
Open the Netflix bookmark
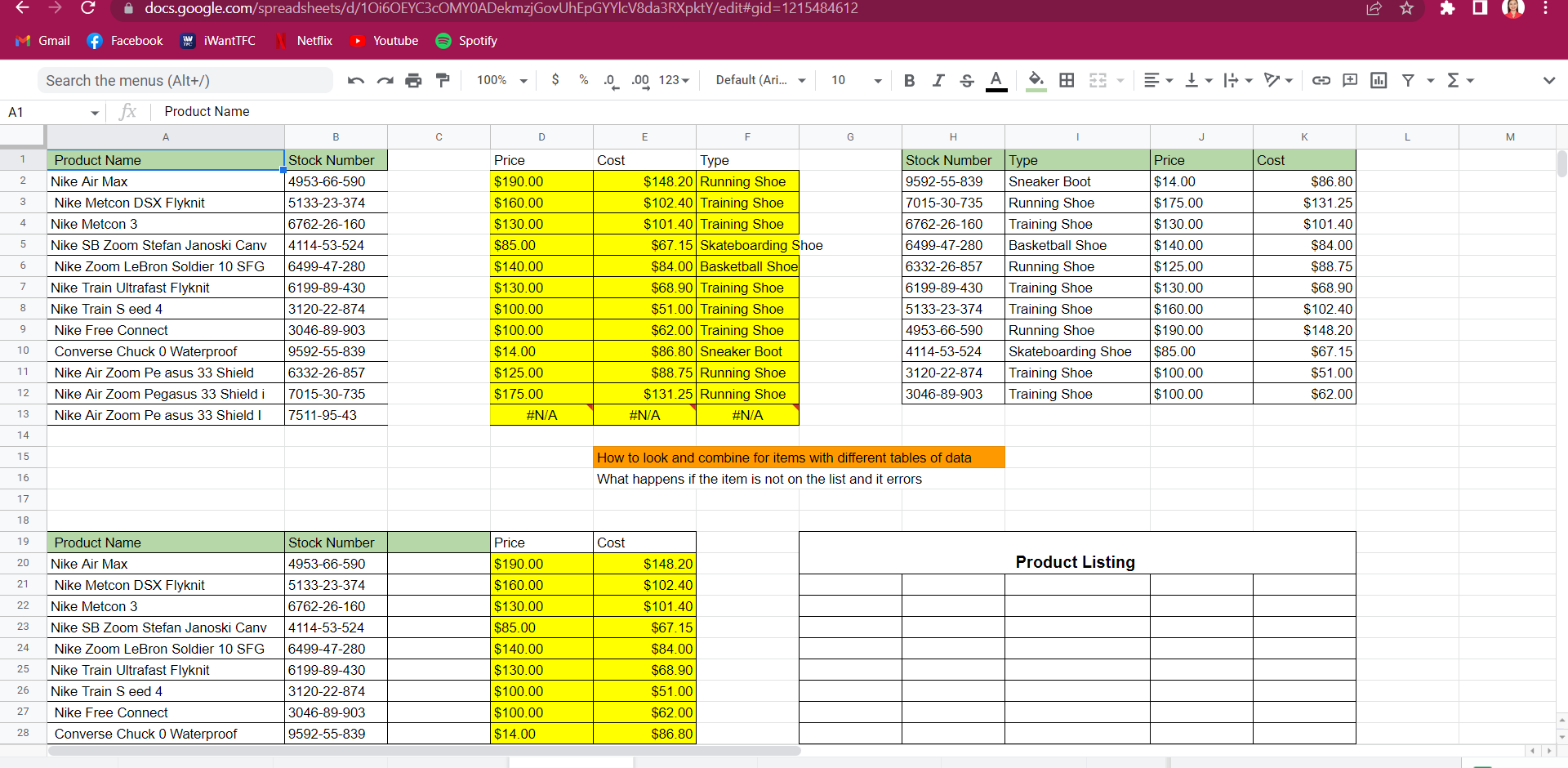[304, 41]
